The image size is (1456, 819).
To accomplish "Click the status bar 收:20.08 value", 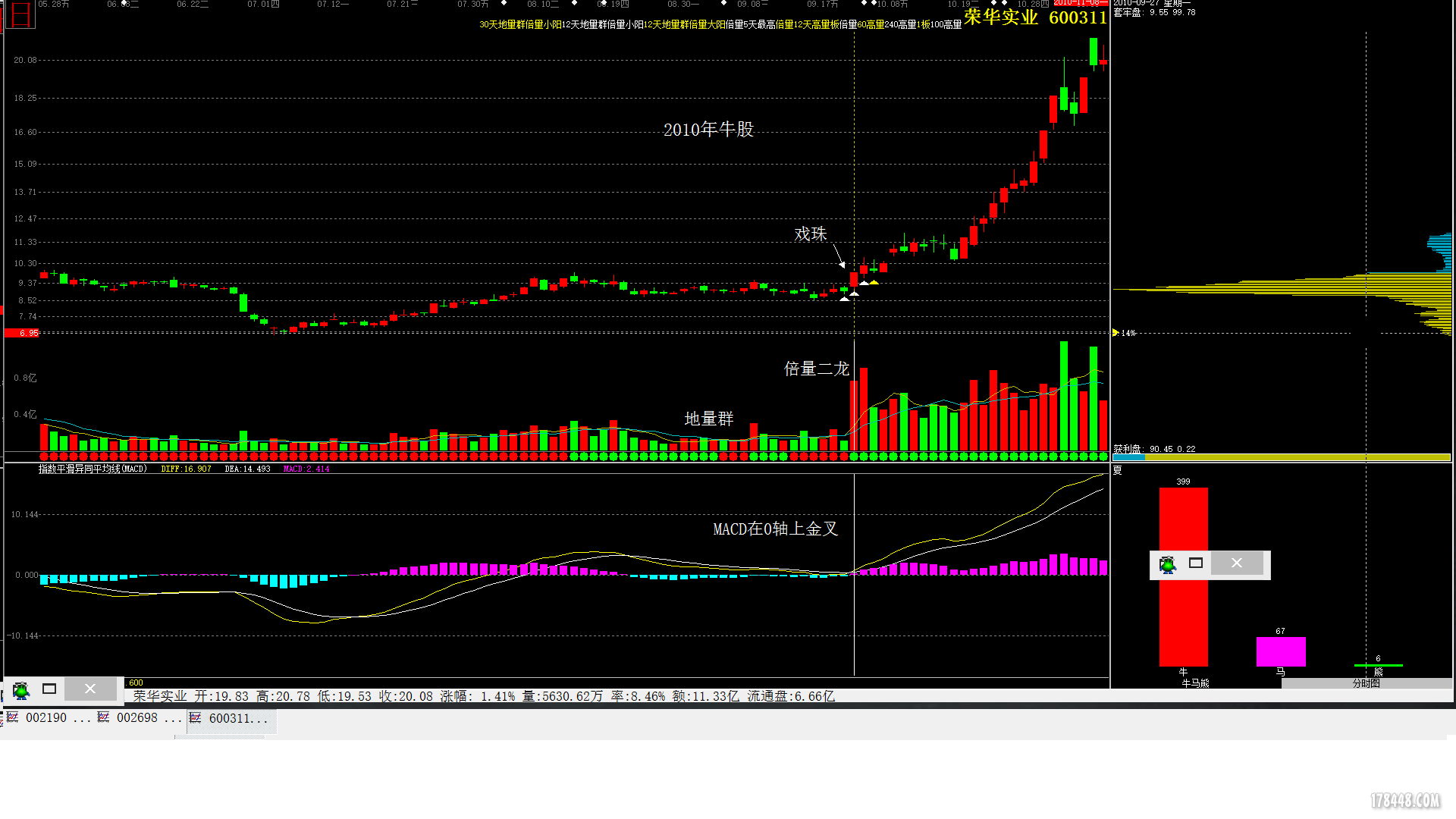I will tap(406, 696).
